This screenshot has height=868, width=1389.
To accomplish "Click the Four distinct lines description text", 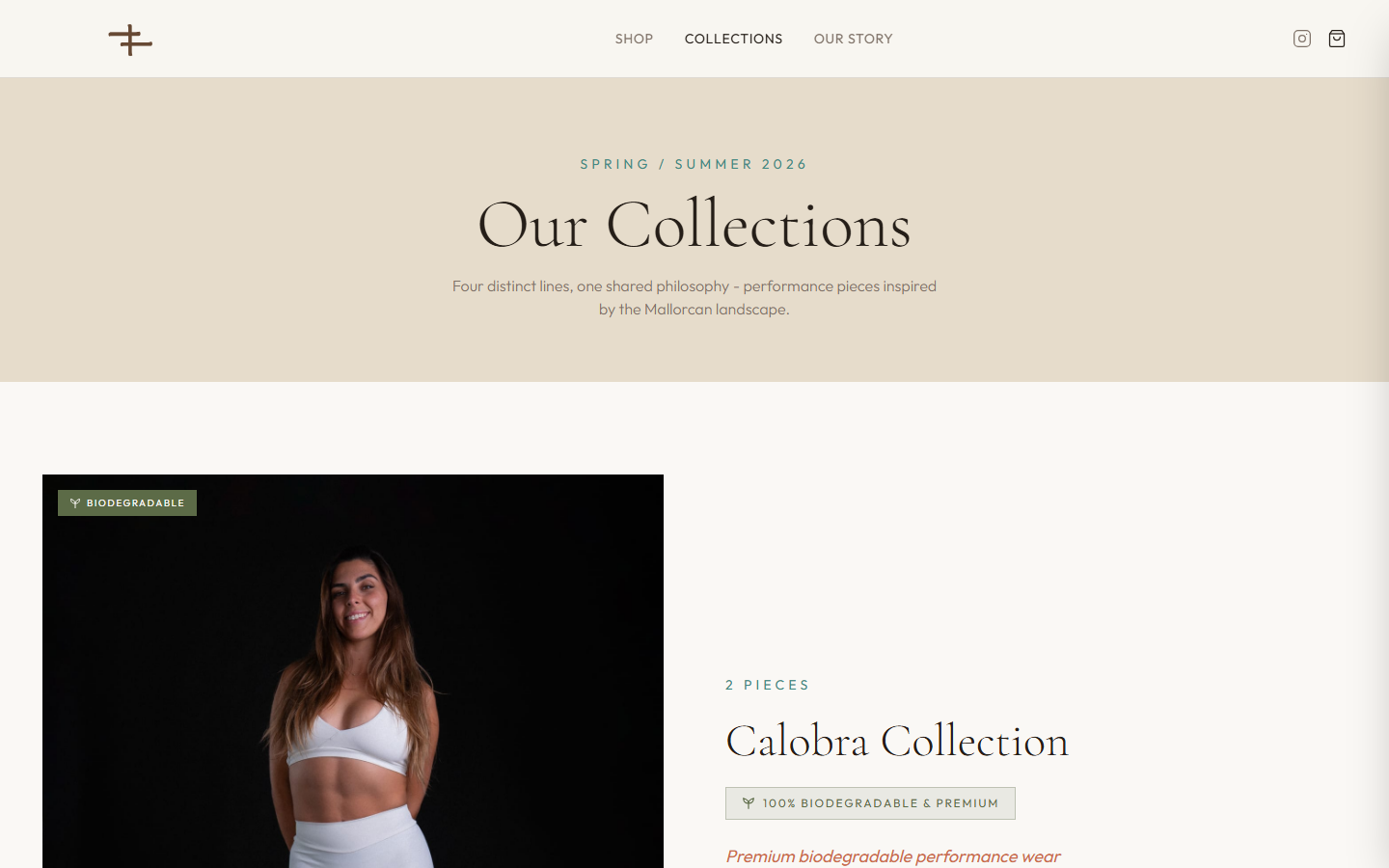I will click(x=694, y=298).
